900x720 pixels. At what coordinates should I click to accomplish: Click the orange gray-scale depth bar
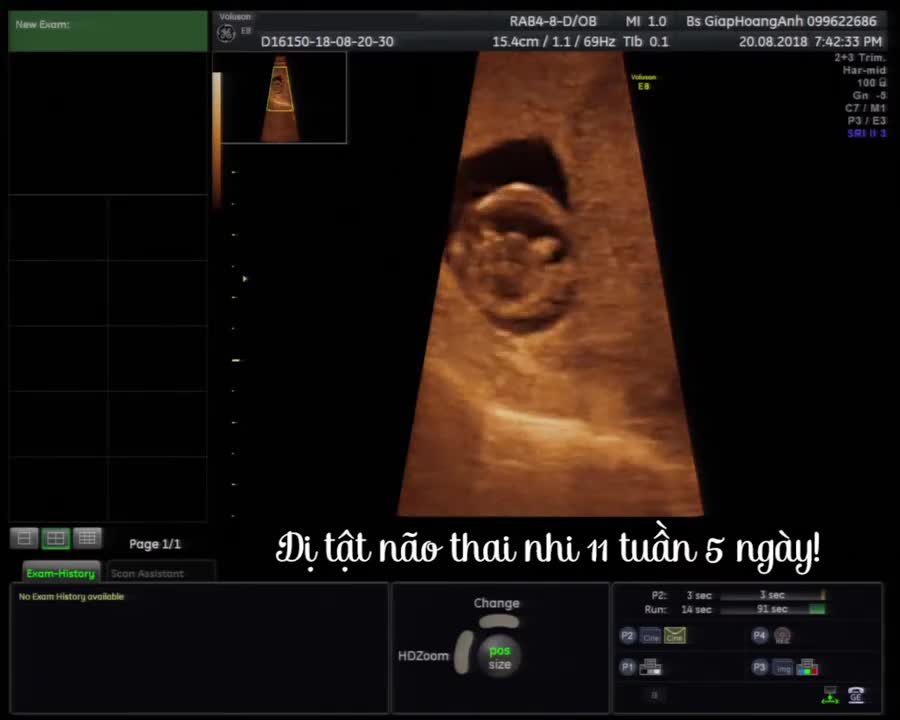[x=217, y=140]
